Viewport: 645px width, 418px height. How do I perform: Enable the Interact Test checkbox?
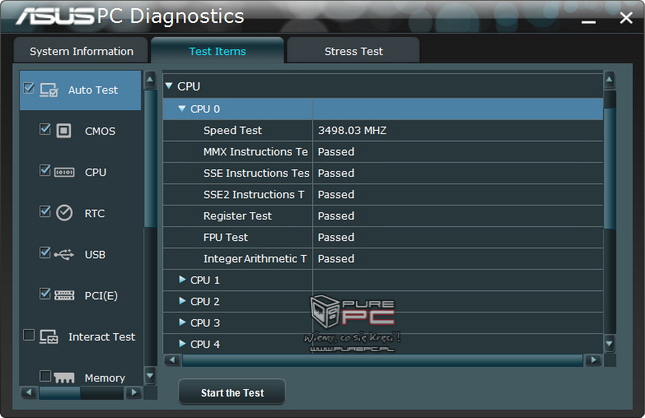point(29,335)
